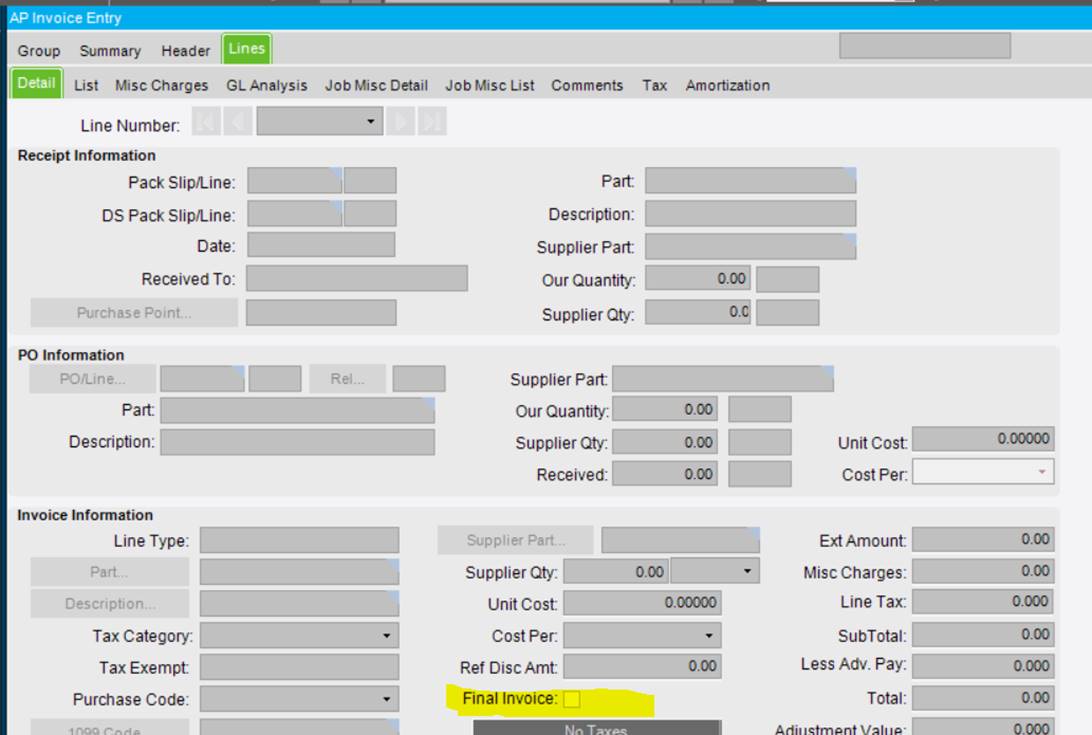Image resolution: width=1092 pixels, height=735 pixels.
Task: Click the Tax Exempt field
Action: click(x=299, y=667)
